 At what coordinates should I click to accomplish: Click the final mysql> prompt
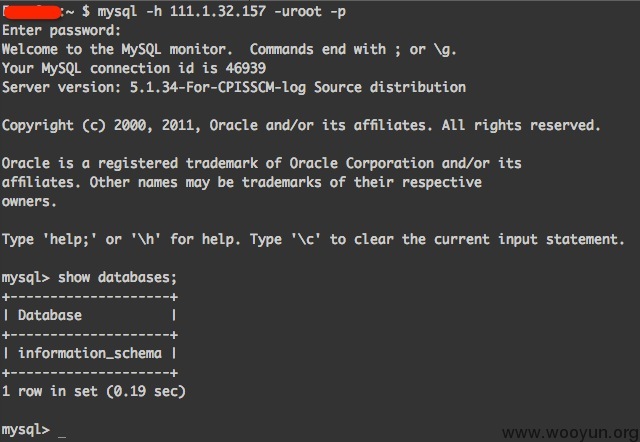click(26, 430)
